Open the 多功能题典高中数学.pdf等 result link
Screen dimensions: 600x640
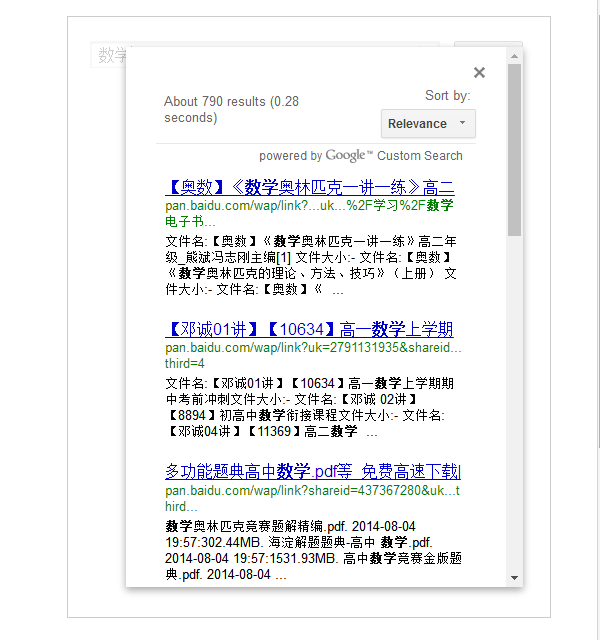(313, 471)
